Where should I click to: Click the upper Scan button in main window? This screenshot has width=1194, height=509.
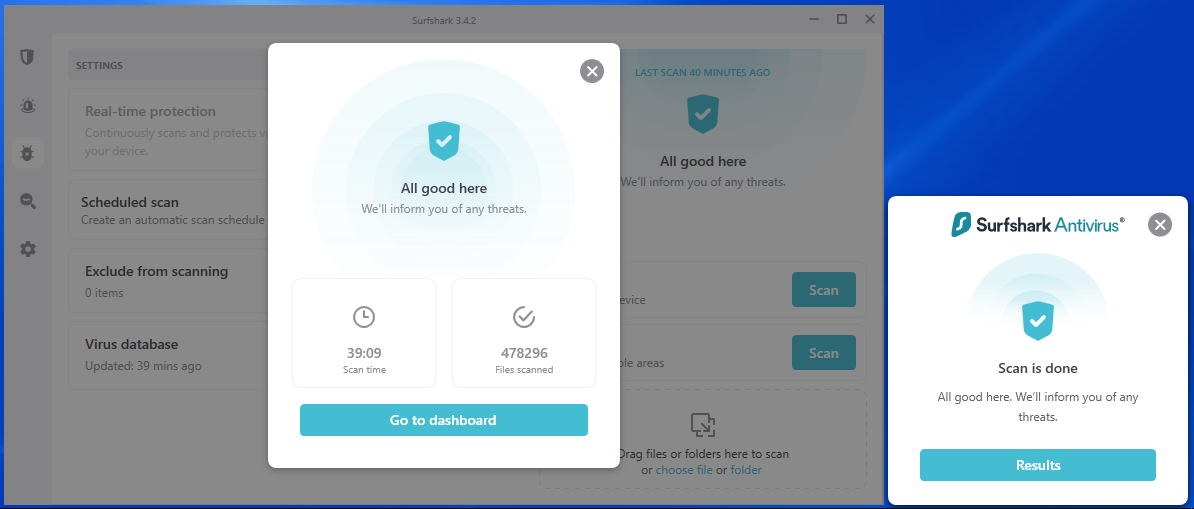tap(824, 290)
